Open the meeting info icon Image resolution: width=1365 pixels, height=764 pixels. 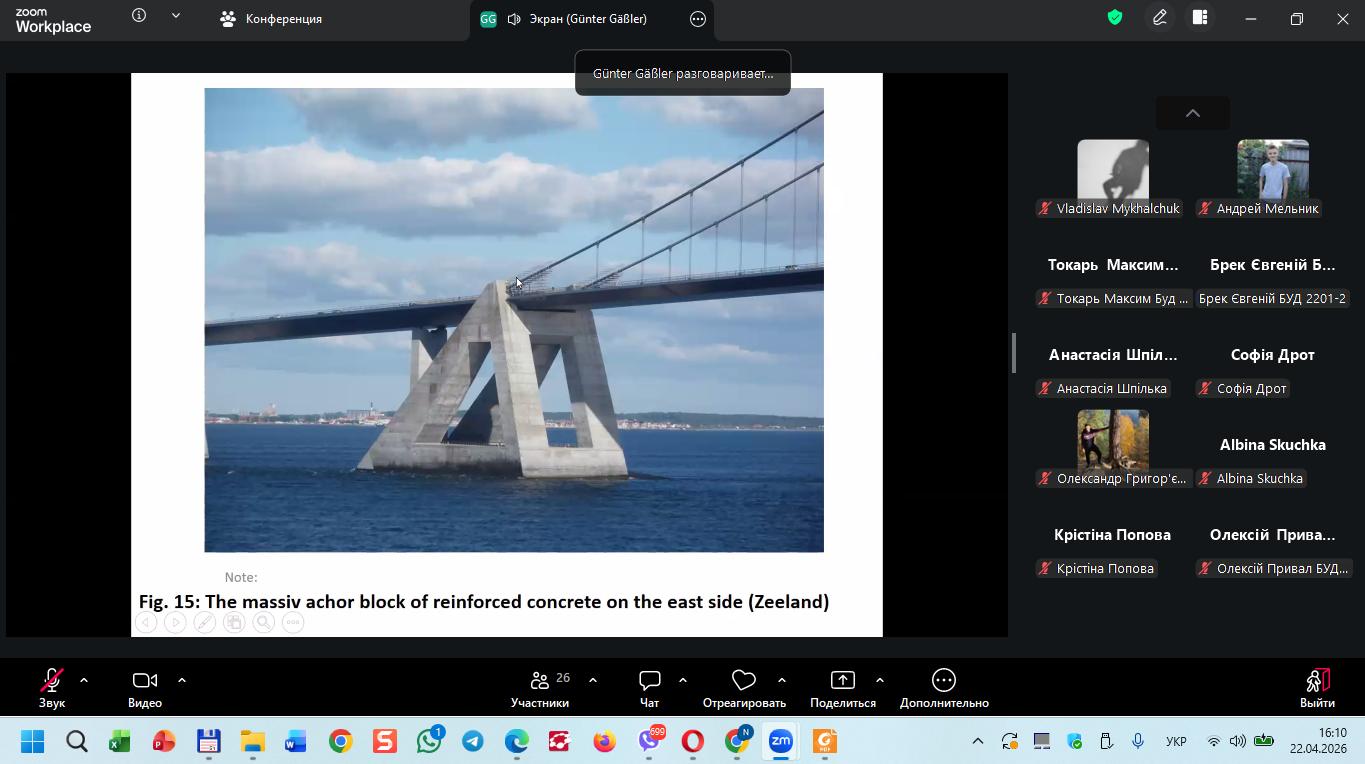click(x=139, y=16)
